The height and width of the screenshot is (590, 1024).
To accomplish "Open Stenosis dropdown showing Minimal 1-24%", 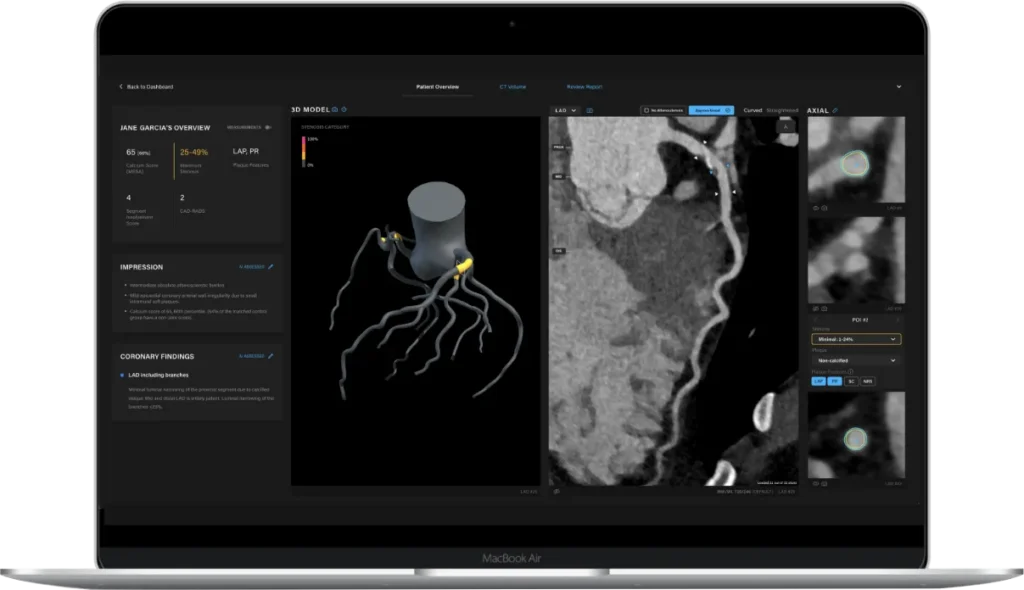I will point(856,339).
